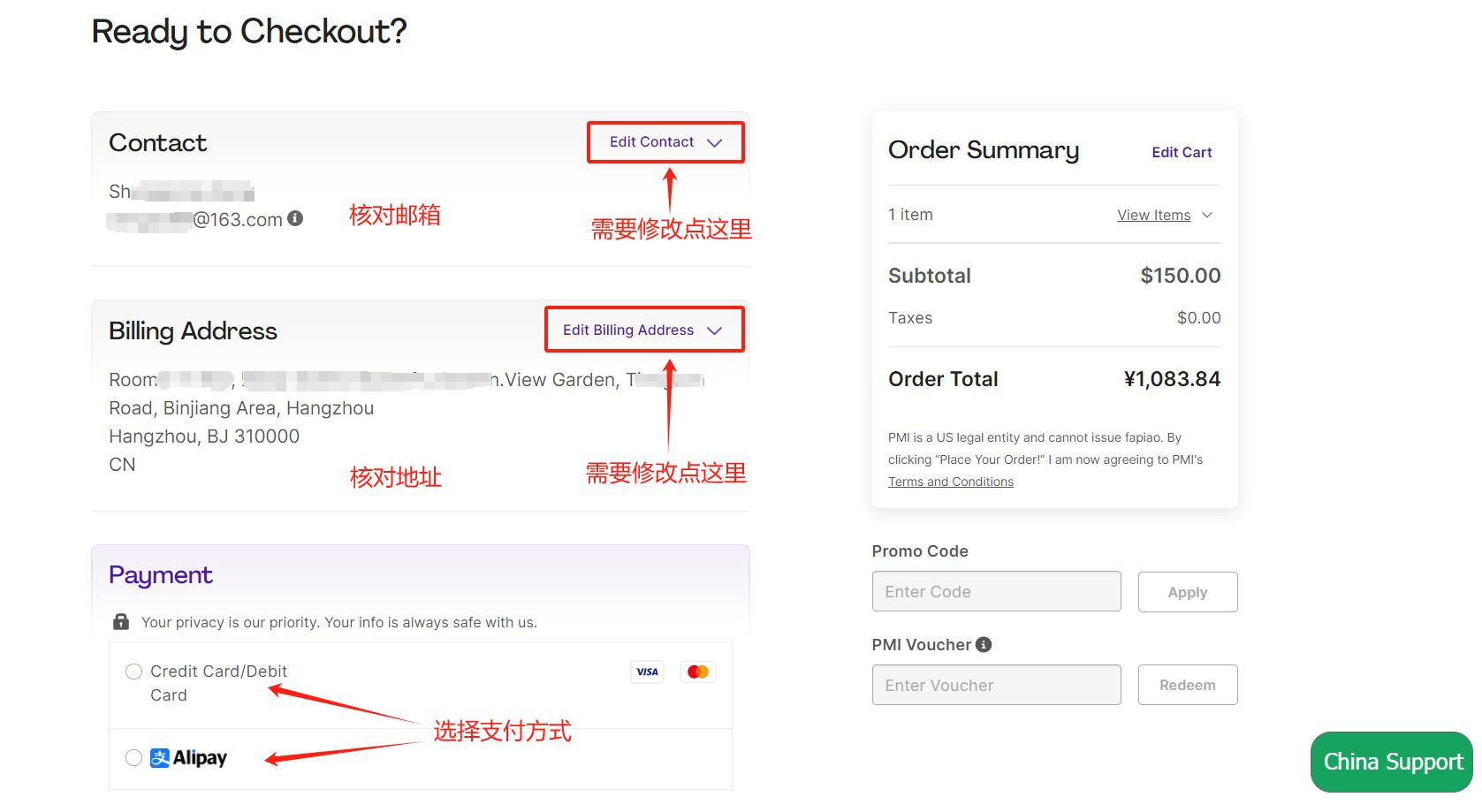Click the PMI Voucher info icon

(x=984, y=645)
